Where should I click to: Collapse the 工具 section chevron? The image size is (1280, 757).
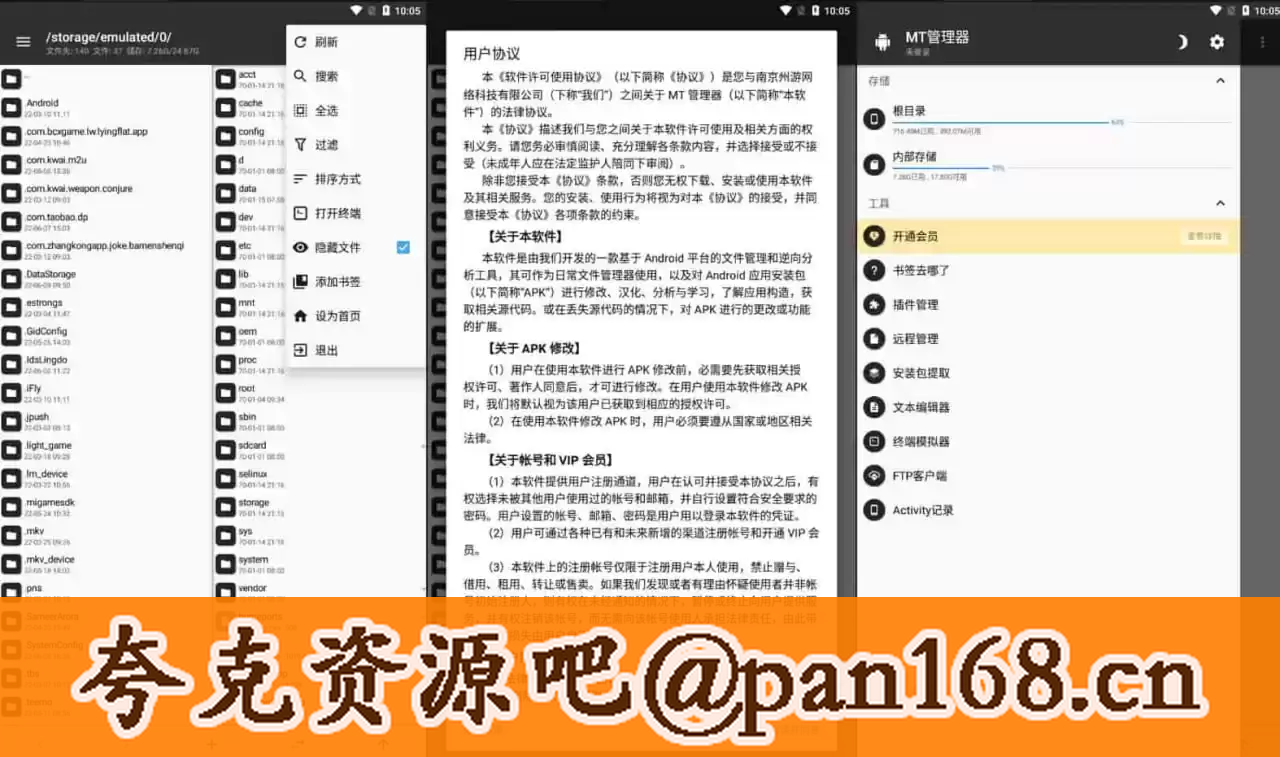(x=1220, y=203)
